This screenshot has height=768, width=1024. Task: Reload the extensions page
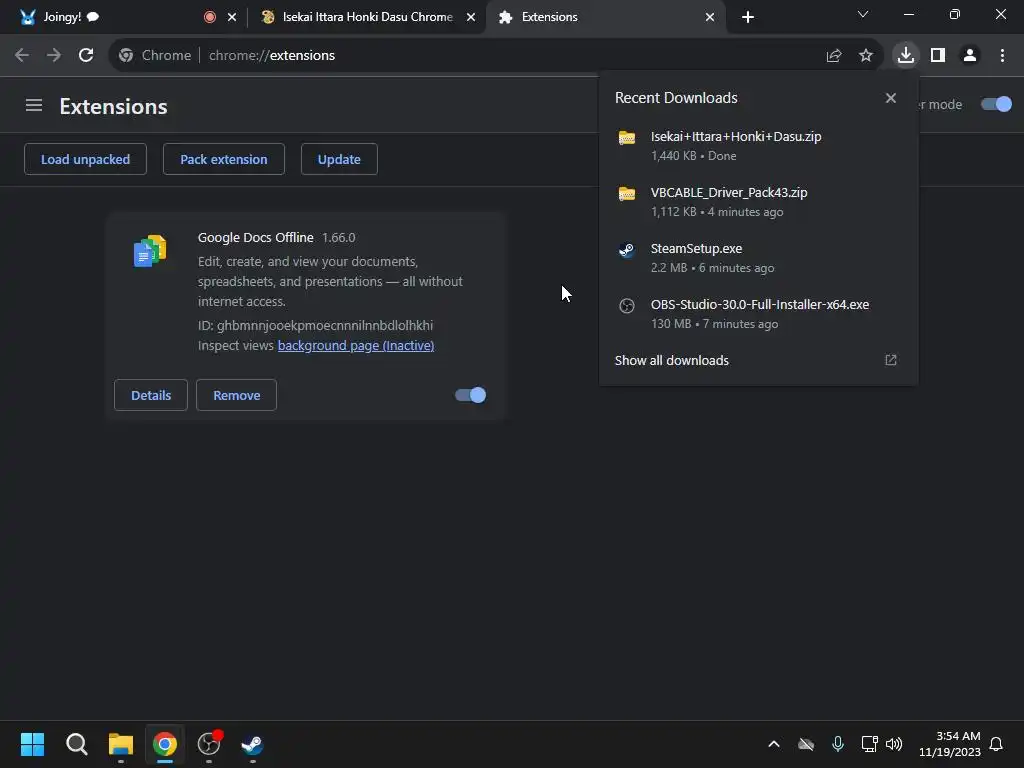[86, 56]
